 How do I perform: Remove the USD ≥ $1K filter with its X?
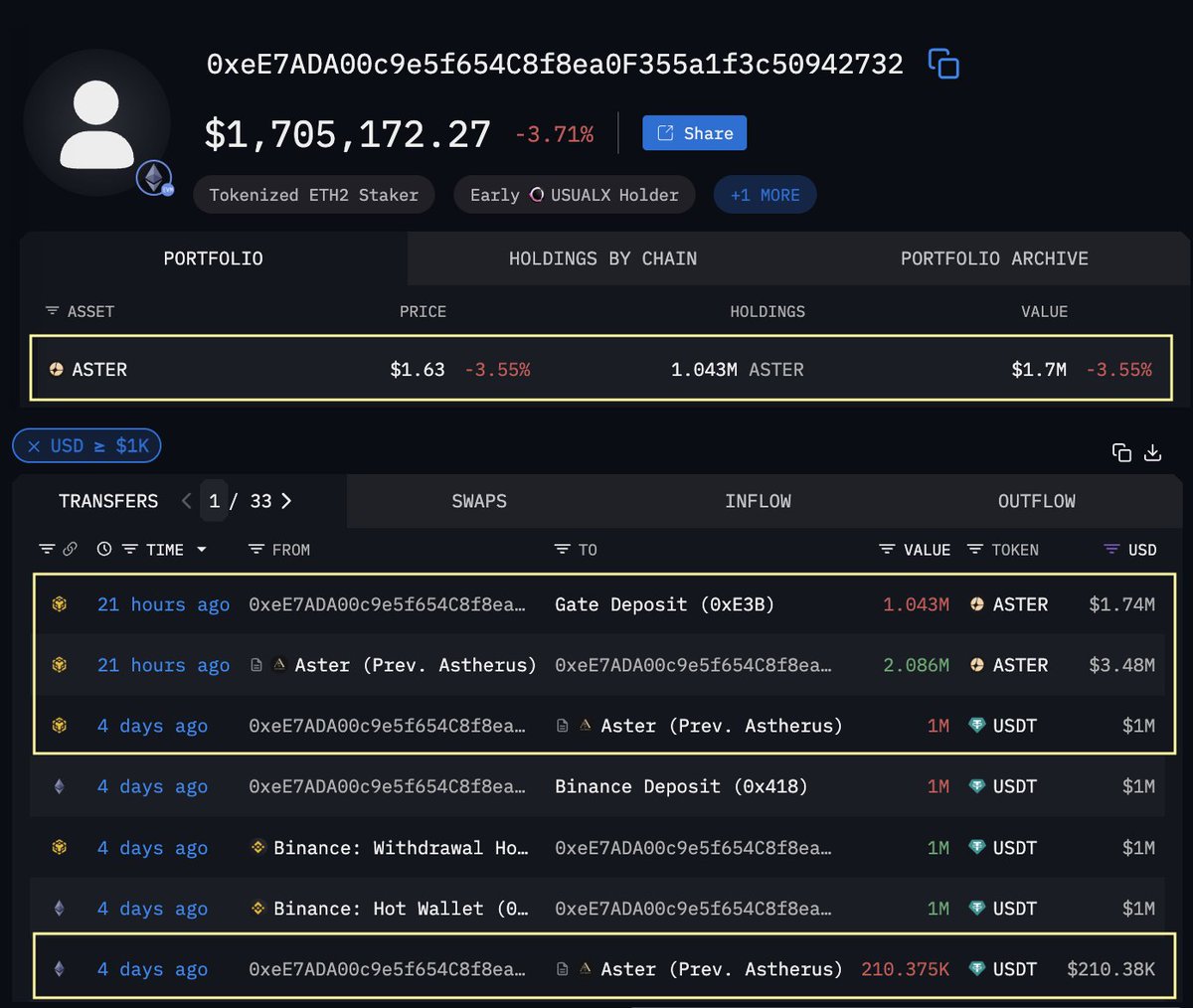tap(34, 446)
